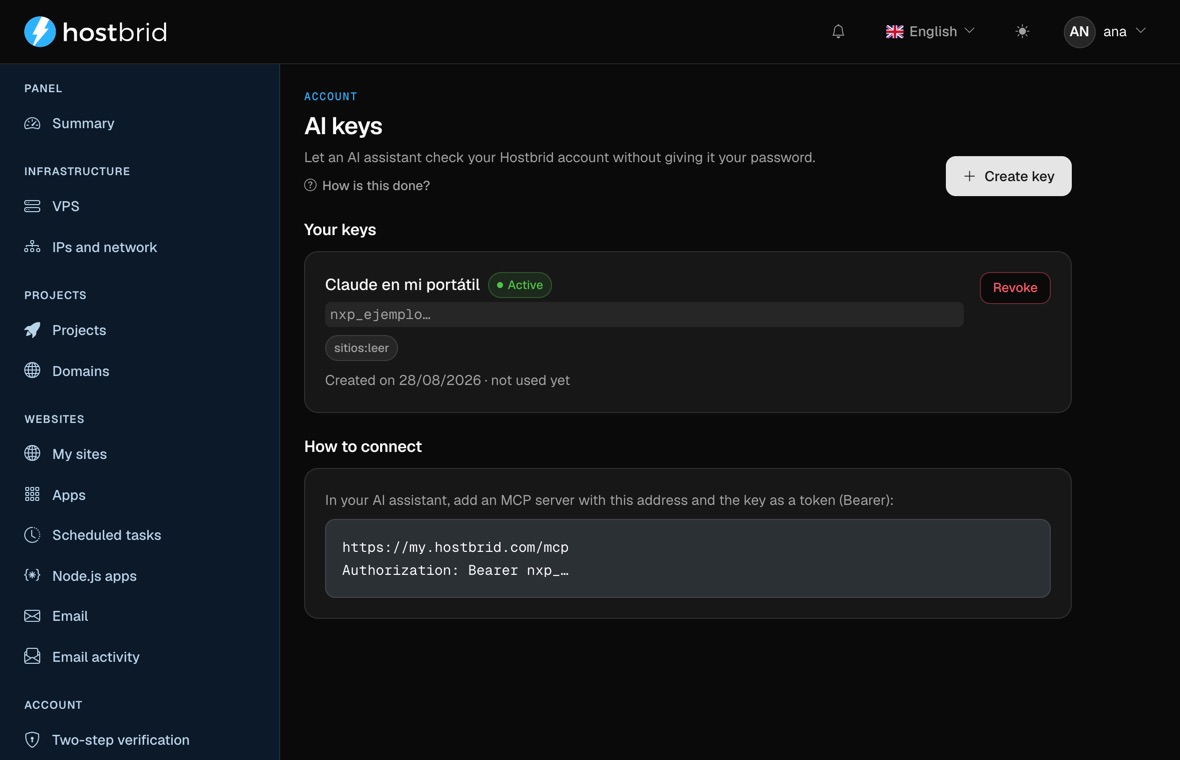Open notifications bell
Screen dimensions: 1180x760
point(838,32)
